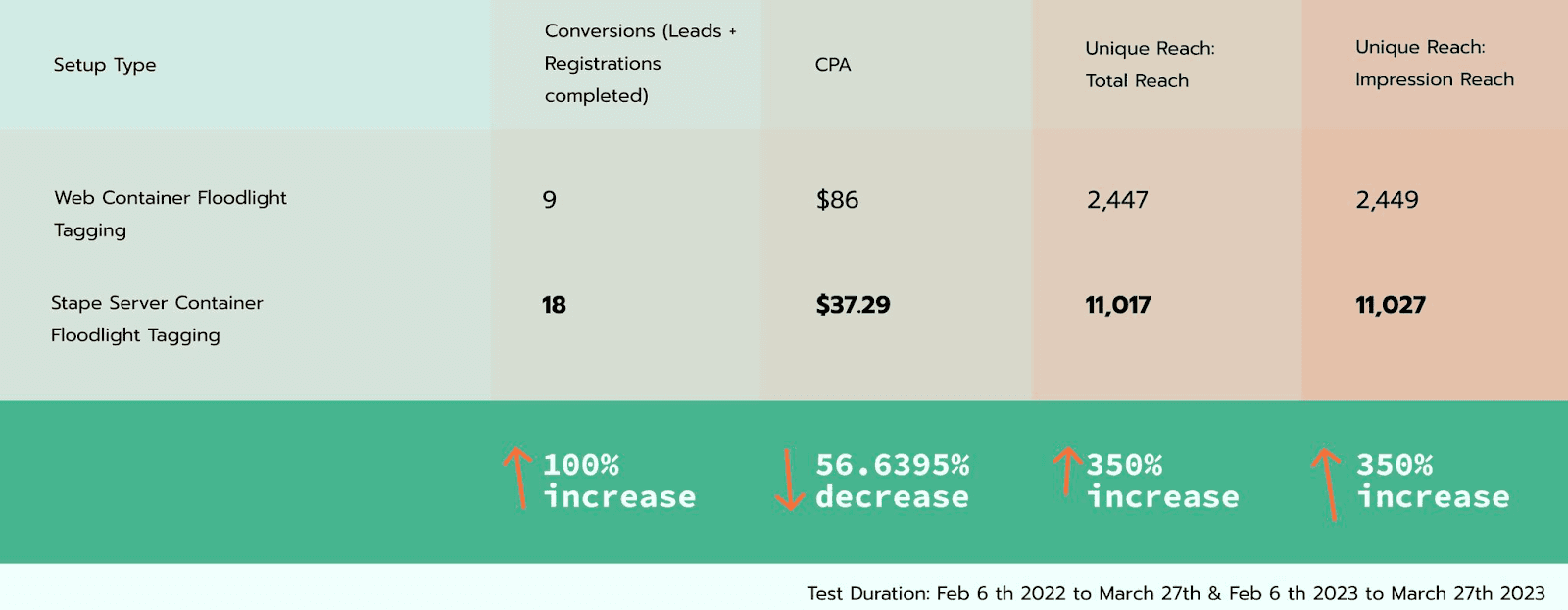
Task: Click the $37.29 CPA value
Action: click(x=853, y=305)
